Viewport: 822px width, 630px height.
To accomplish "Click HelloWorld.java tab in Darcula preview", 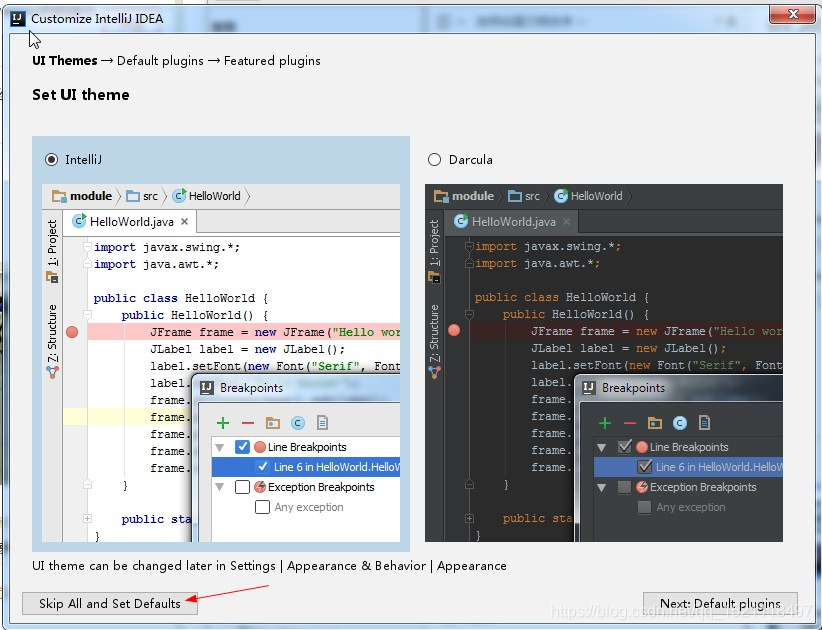I will pos(511,222).
